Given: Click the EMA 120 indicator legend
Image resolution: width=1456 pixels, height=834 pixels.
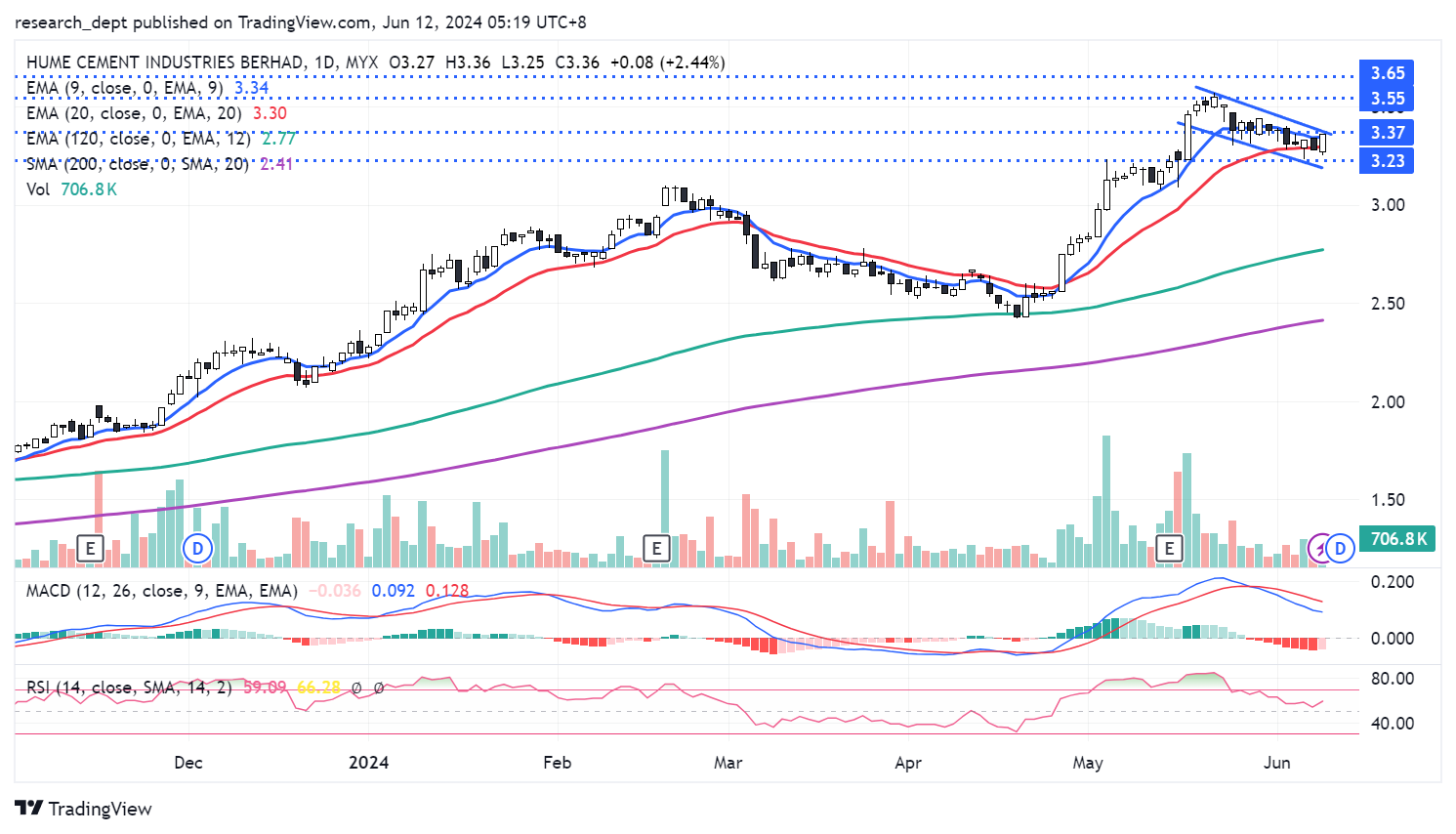Looking at the screenshot, I should pos(138,139).
